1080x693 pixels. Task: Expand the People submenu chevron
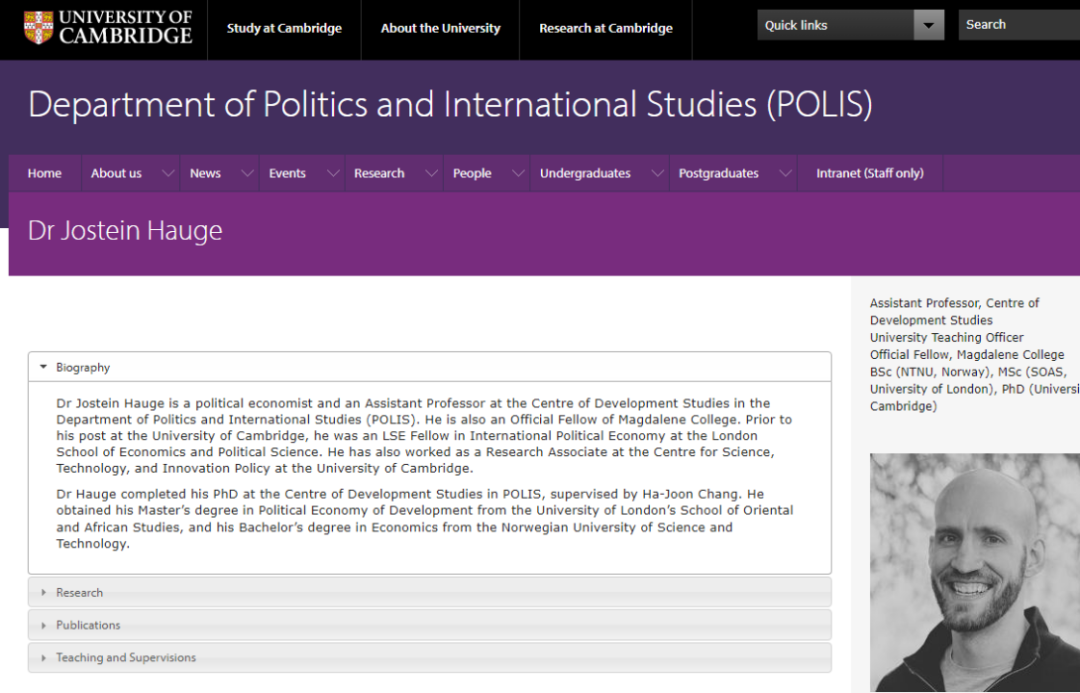(x=518, y=173)
